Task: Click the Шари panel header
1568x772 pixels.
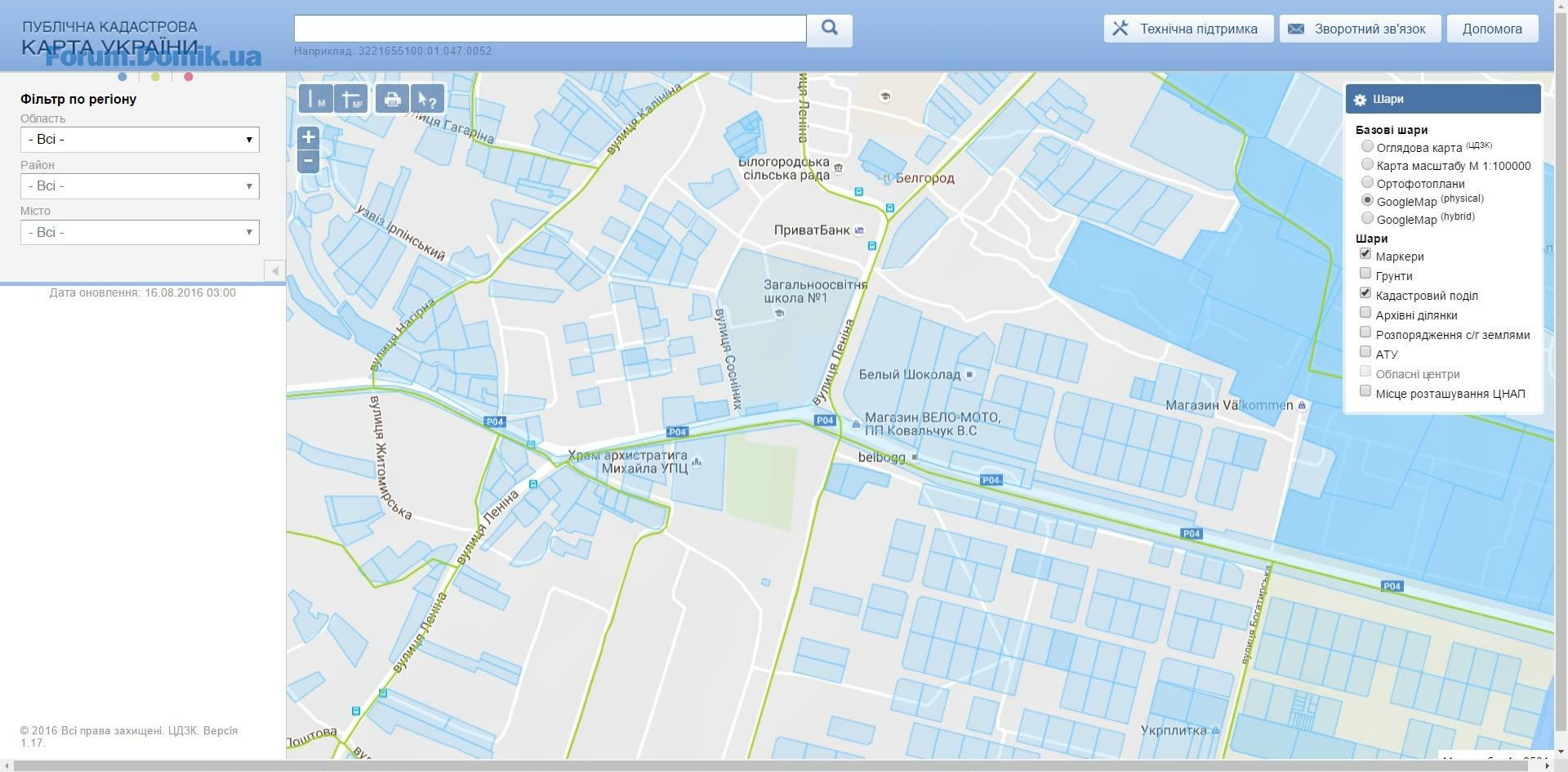Action: [x=1443, y=99]
